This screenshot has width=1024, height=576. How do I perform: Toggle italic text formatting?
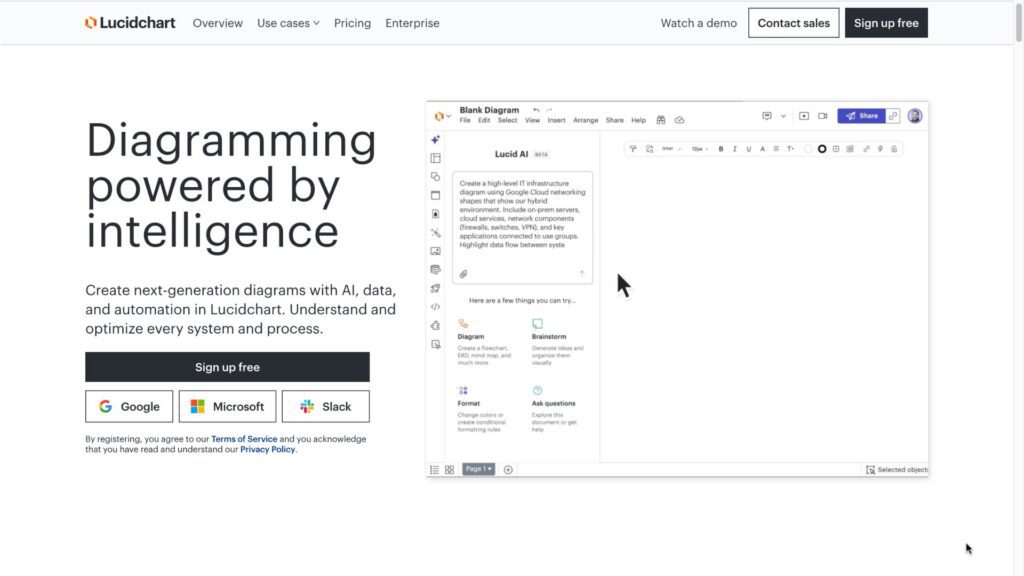coord(734,149)
